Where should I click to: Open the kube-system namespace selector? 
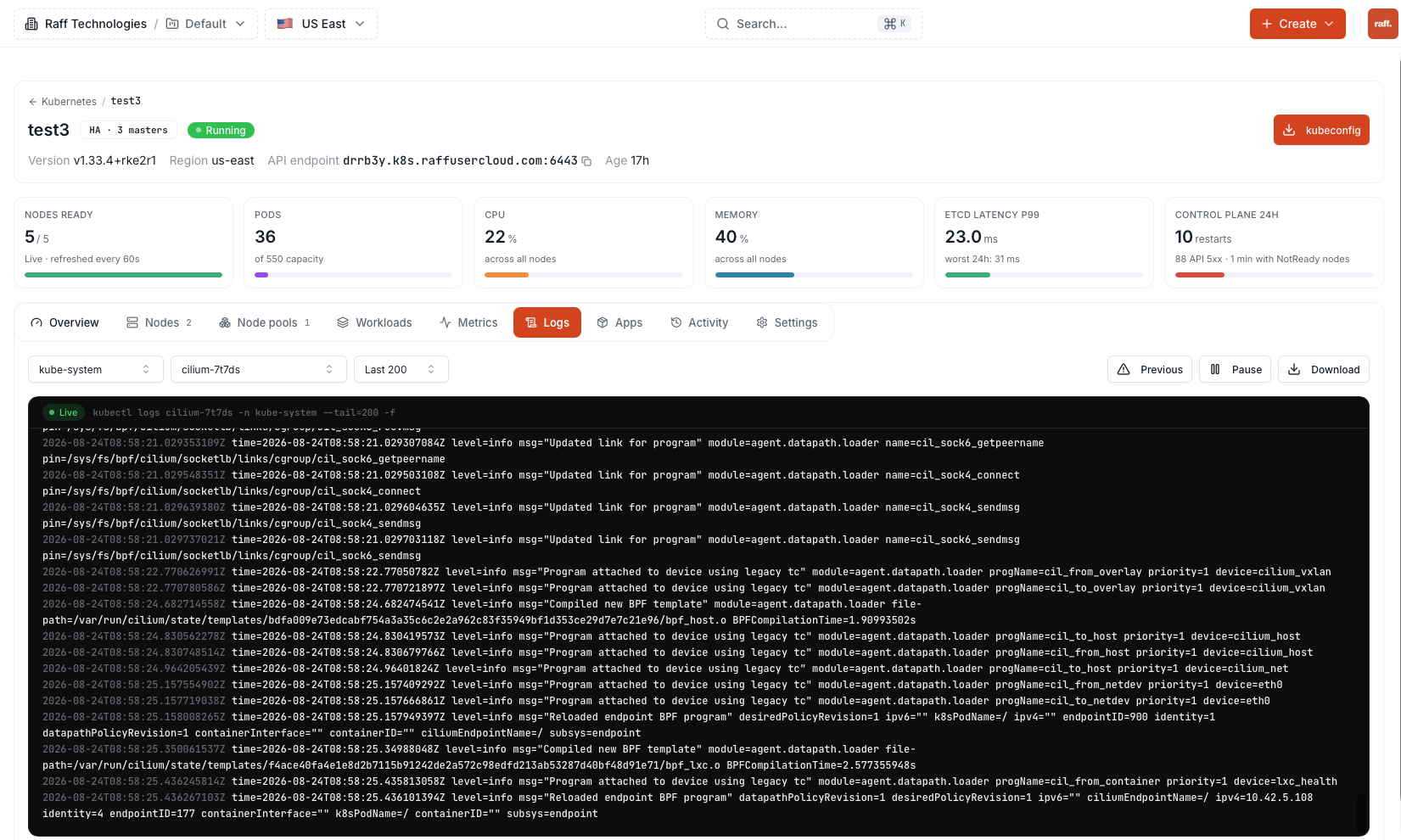click(95, 369)
